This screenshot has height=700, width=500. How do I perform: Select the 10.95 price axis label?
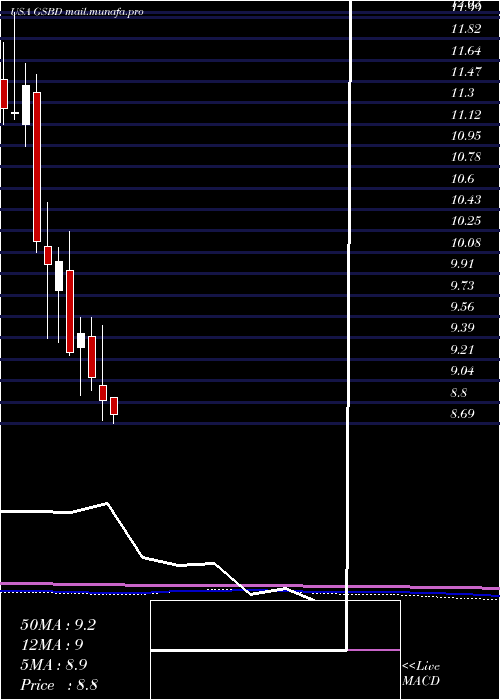point(466,136)
